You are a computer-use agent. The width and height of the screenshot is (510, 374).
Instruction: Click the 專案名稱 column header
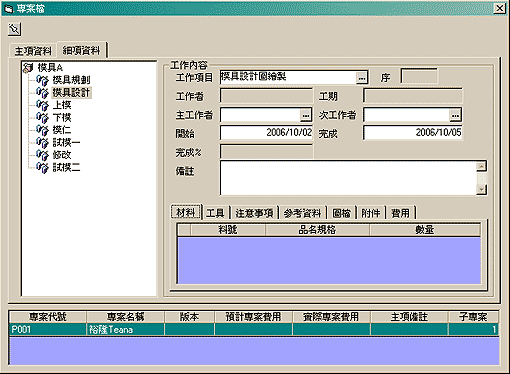(x=125, y=317)
